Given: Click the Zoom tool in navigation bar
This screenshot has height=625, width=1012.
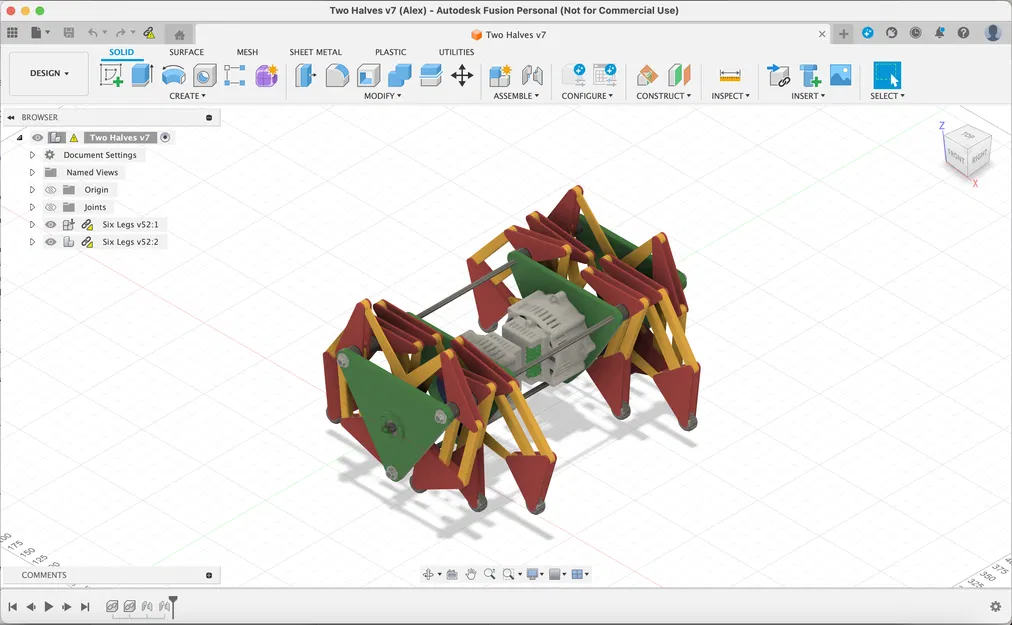Looking at the screenshot, I should 489,574.
